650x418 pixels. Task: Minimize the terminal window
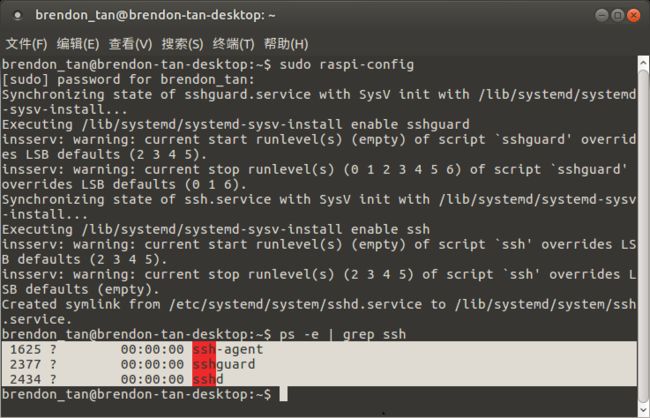click(601, 15)
